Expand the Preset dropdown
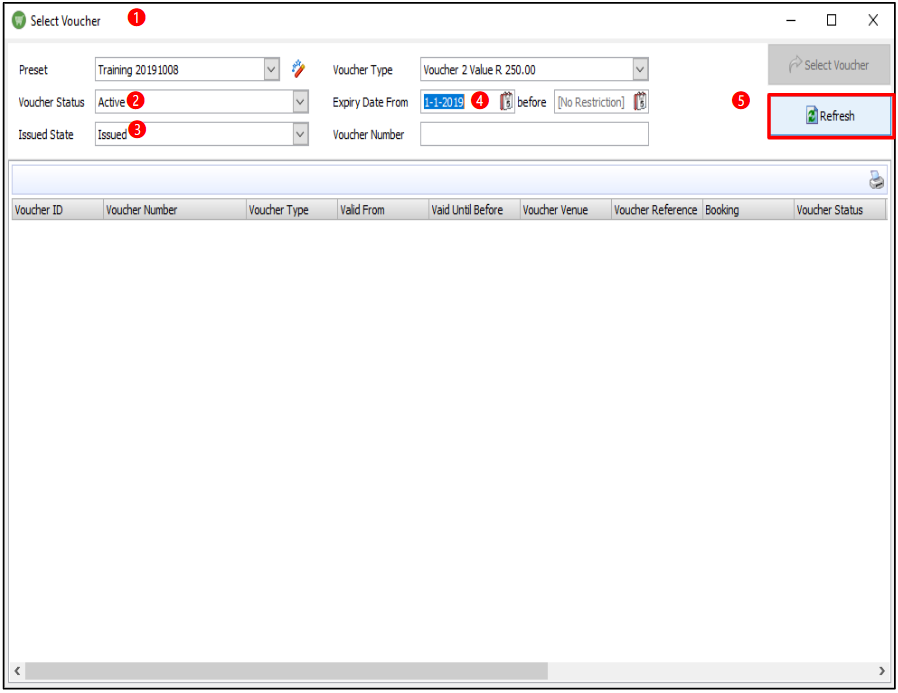The image size is (898, 693). pyautogui.click(x=271, y=69)
